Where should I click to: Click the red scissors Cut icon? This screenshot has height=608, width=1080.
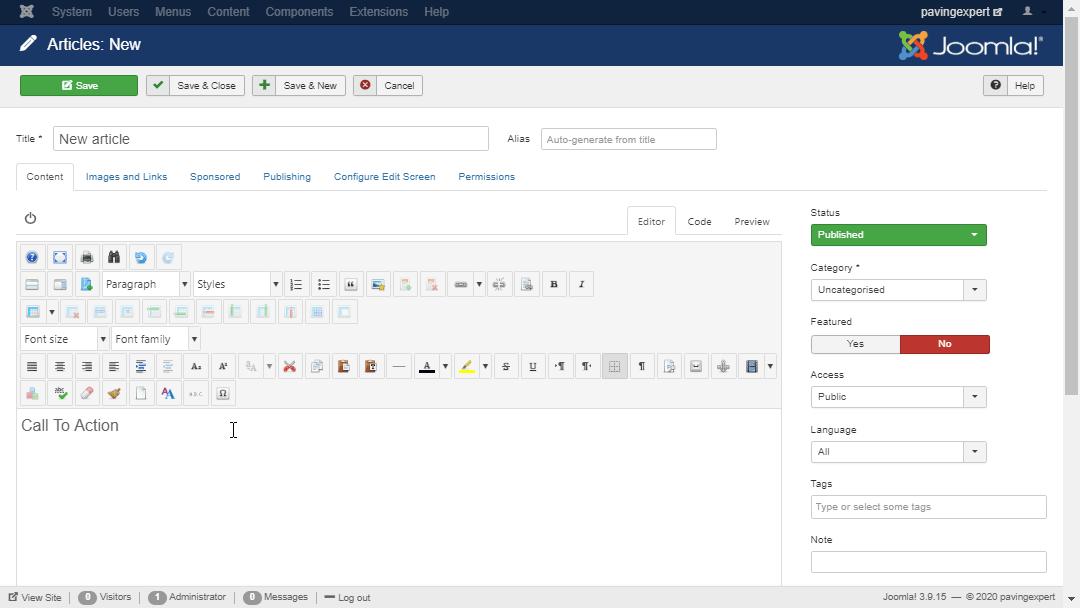point(289,366)
